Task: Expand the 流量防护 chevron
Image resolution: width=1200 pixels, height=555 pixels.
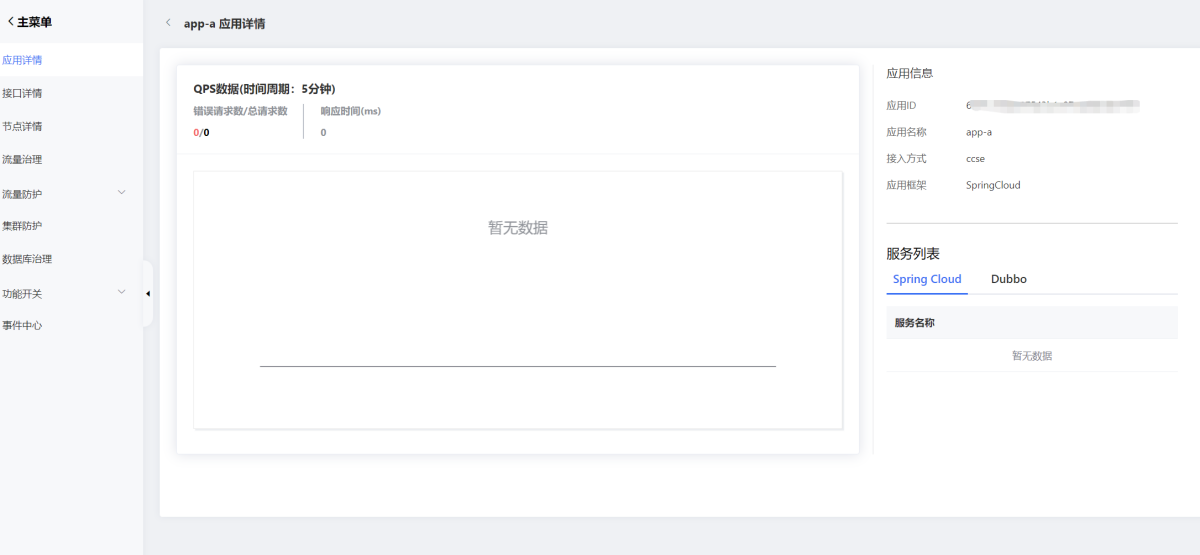Action: (122, 192)
